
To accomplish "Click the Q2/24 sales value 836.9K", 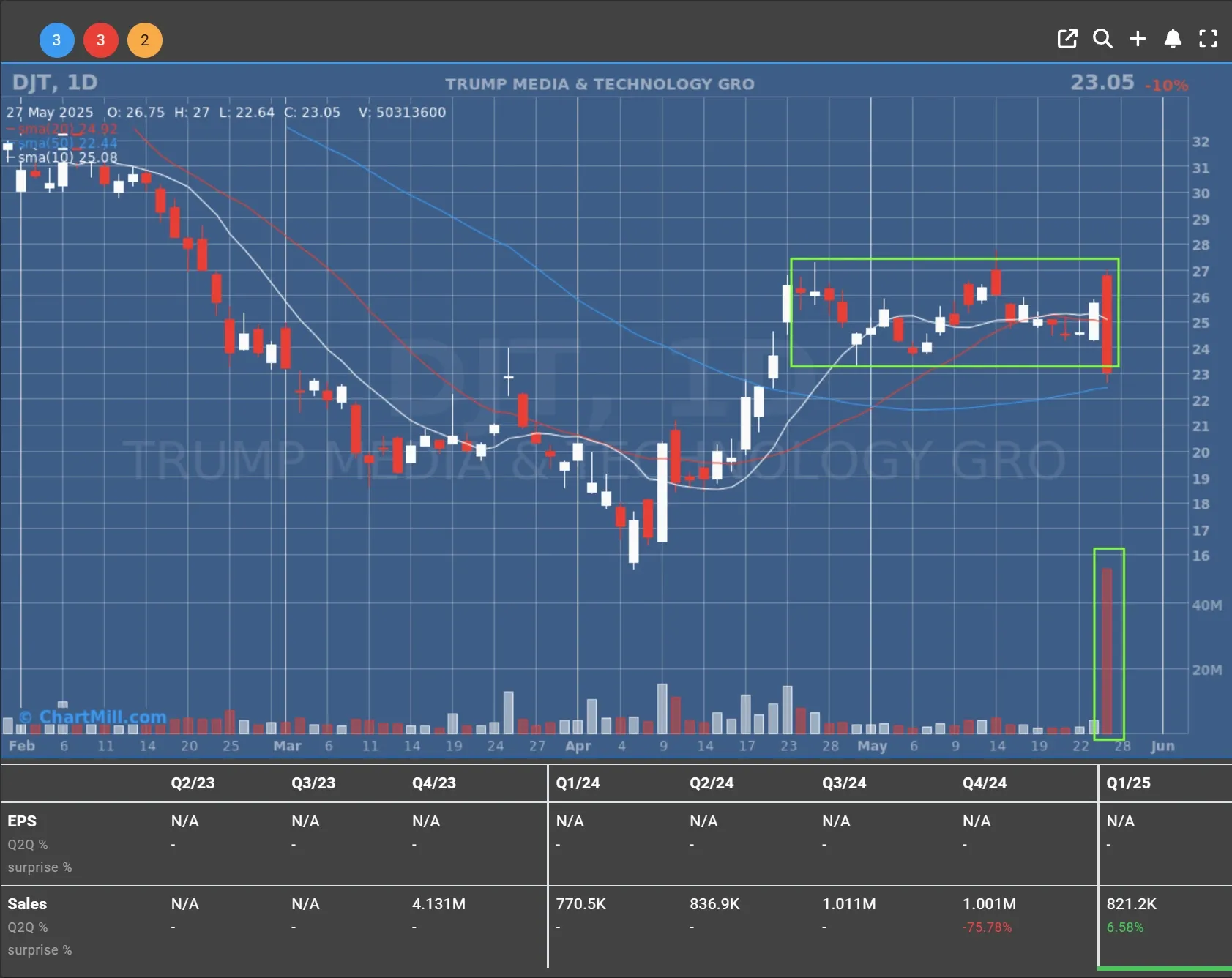I will coord(714,904).
